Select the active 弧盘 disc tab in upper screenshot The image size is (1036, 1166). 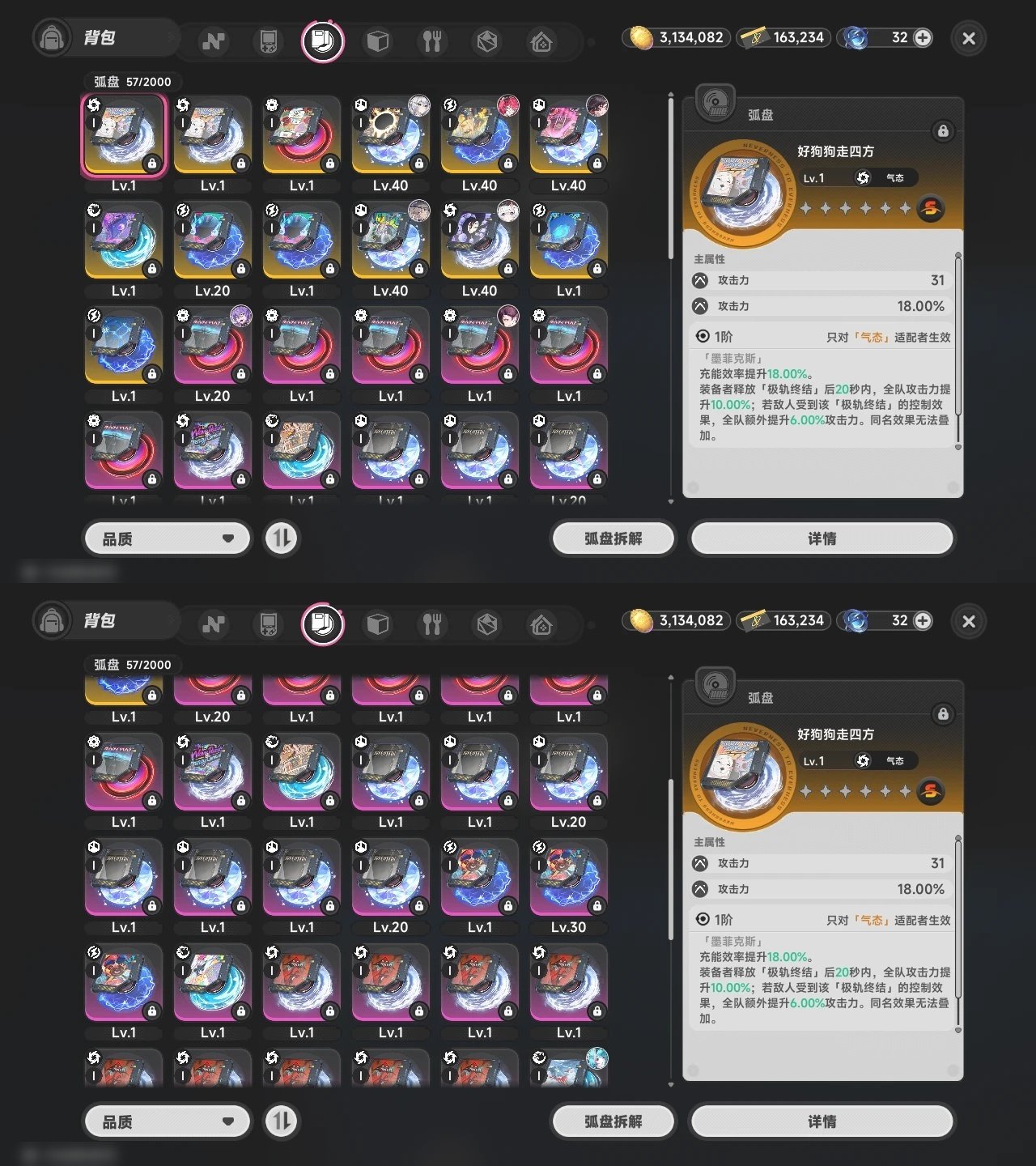coord(322,40)
